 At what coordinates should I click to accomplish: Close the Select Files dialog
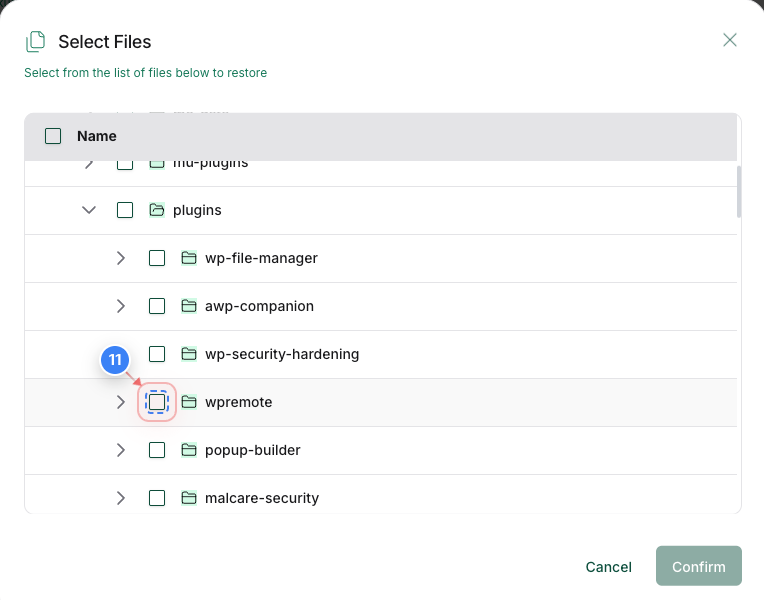pos(729,40)
